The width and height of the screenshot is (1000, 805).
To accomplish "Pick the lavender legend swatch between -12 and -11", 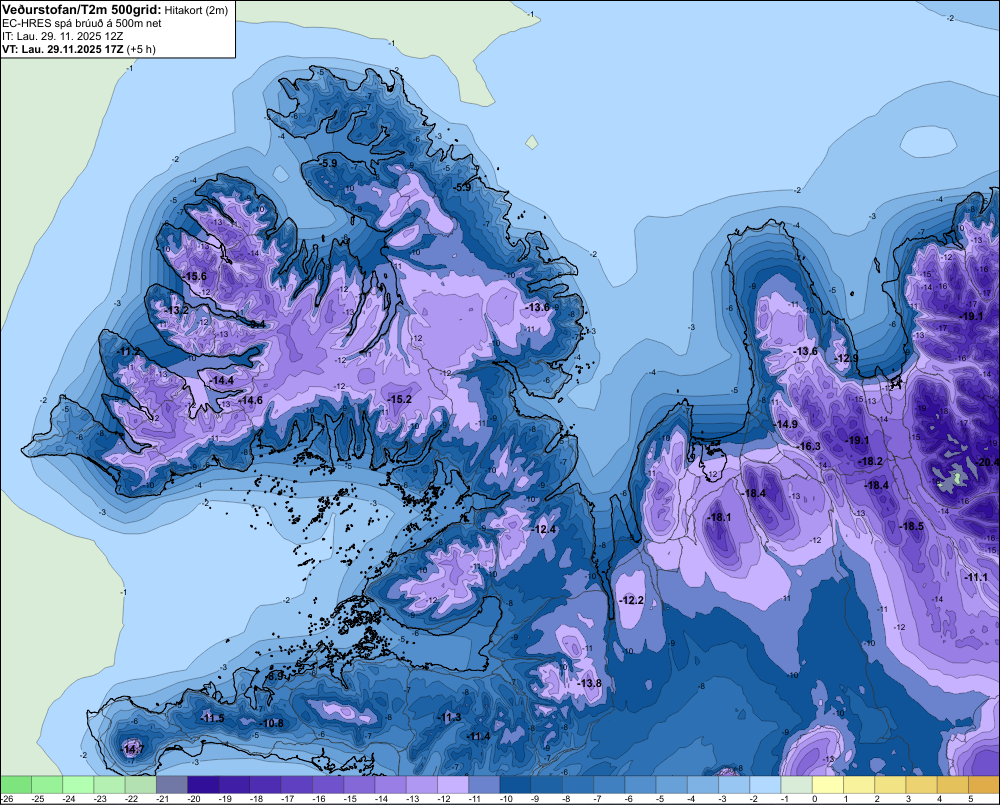I will pos(453,785).
